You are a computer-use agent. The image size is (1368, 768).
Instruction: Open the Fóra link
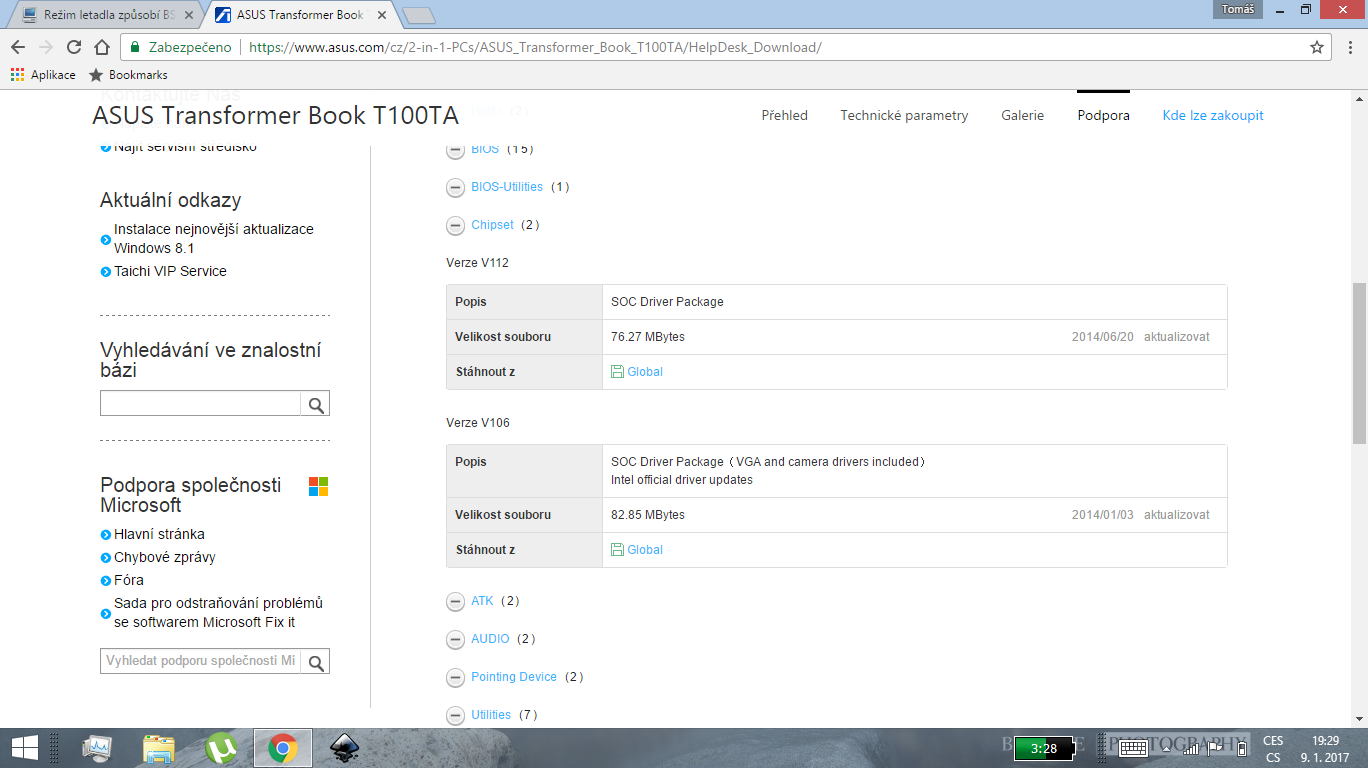click(x=129, y=580)
